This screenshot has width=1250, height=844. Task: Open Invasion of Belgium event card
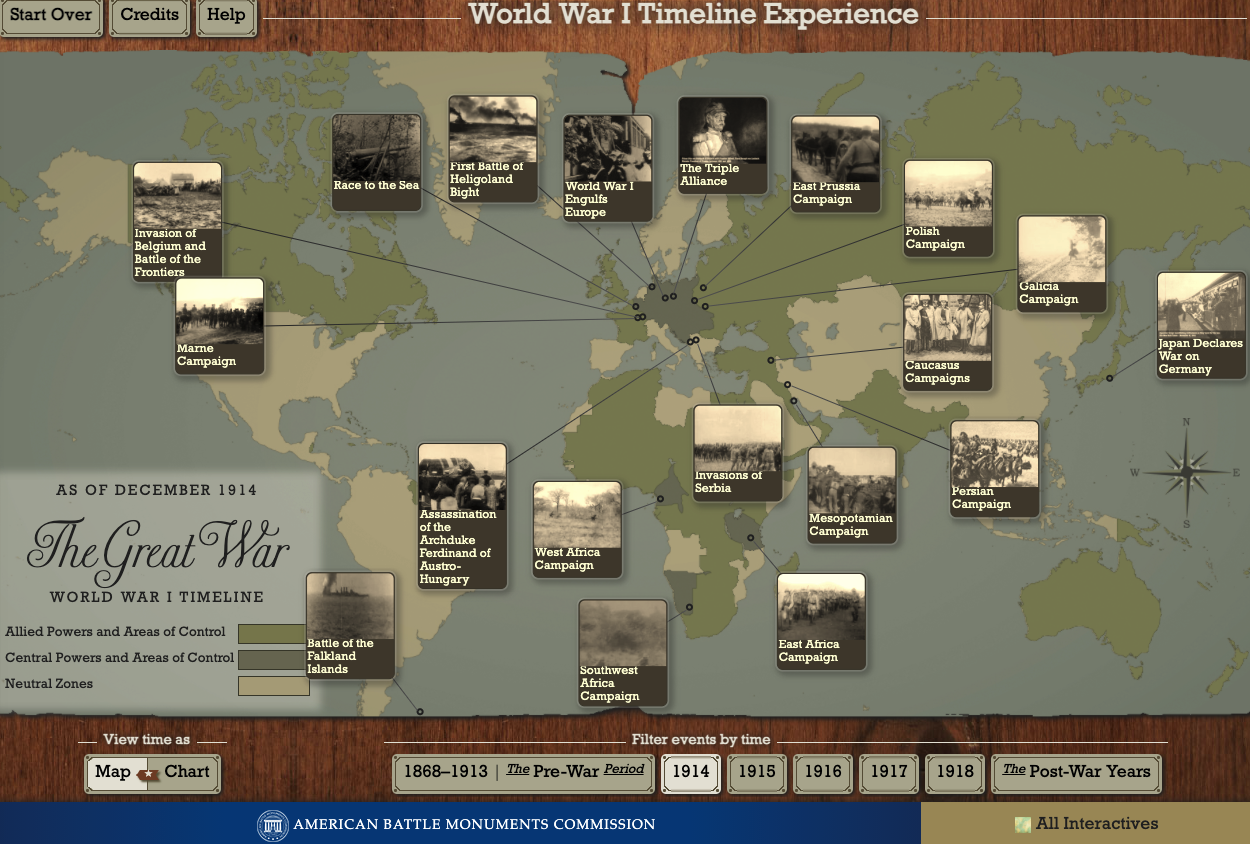[178, 221]
